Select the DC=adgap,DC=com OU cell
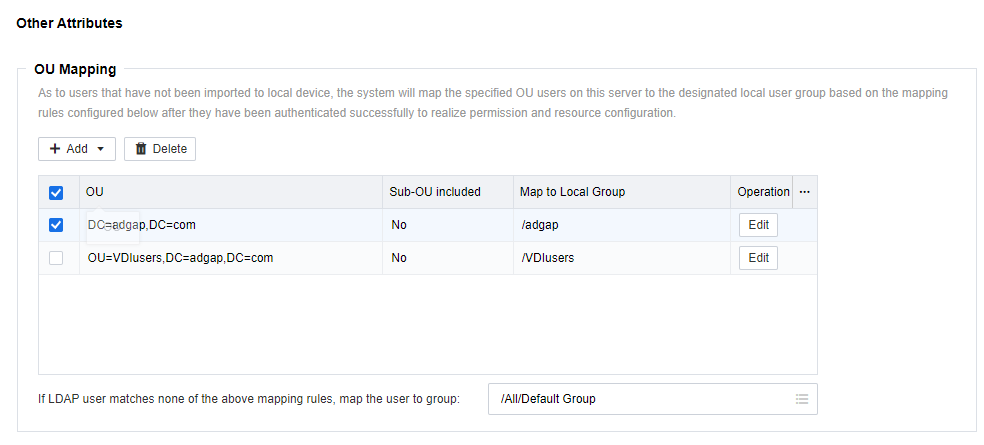 point(141,225)
